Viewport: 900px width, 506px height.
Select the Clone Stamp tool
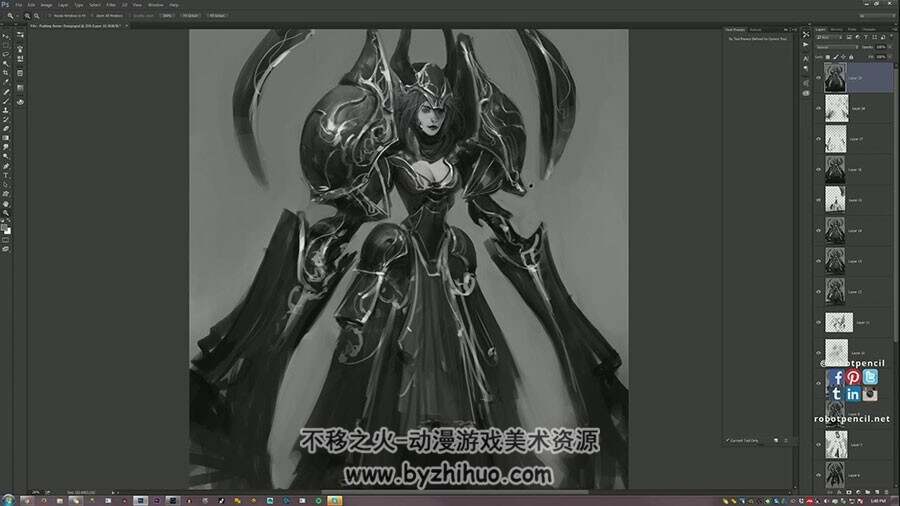pyautogui.click(x=6, y=110)
